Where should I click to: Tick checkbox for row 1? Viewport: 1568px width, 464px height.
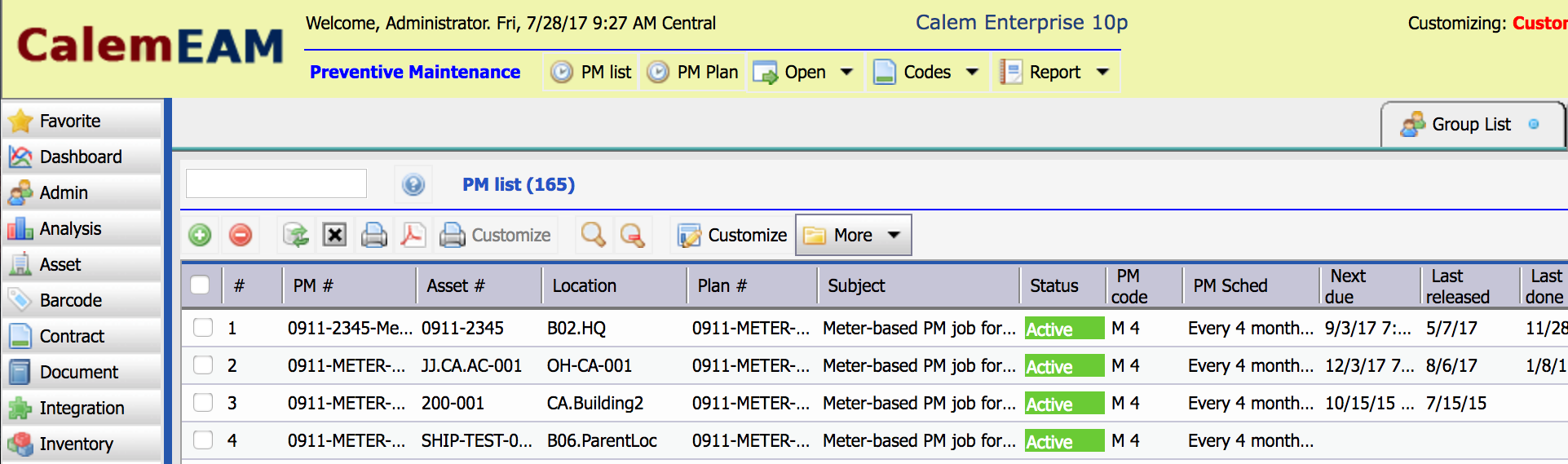tap(203, 327)
